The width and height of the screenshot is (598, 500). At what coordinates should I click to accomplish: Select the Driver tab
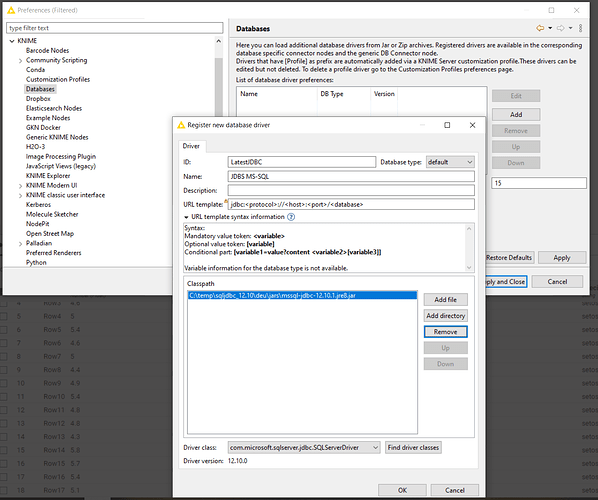point(191,146)
